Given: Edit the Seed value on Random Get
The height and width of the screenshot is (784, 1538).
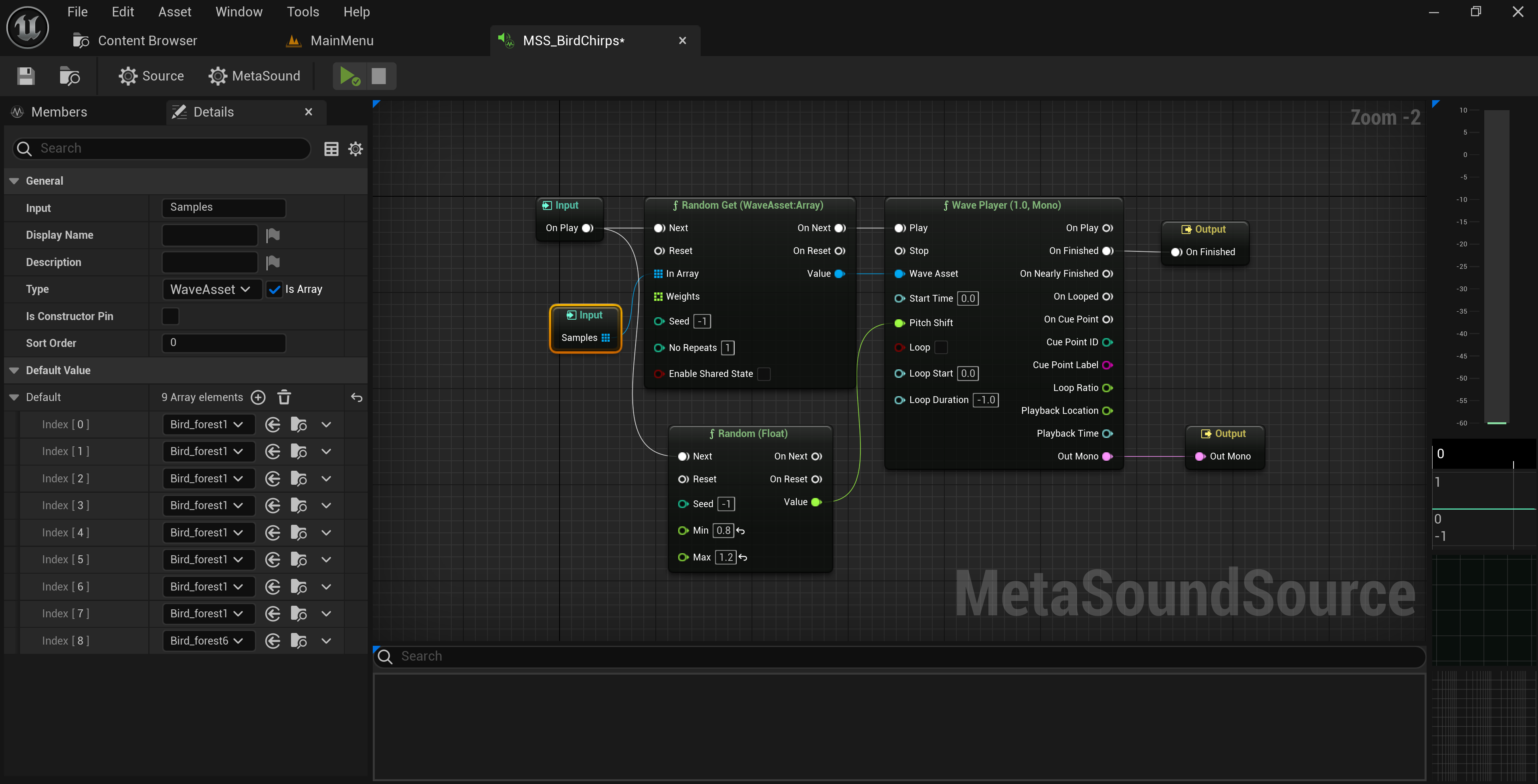Looking at the screenshot, I should point(702,322).
